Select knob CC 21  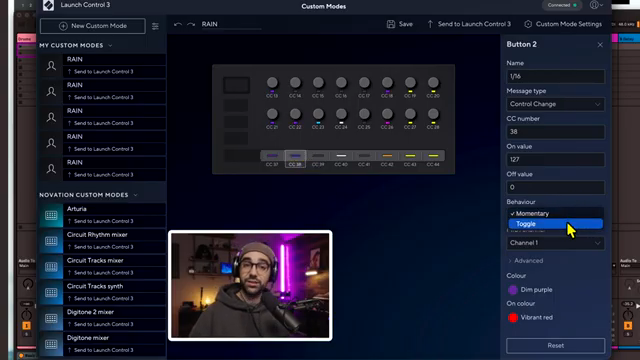coord(272,114)
